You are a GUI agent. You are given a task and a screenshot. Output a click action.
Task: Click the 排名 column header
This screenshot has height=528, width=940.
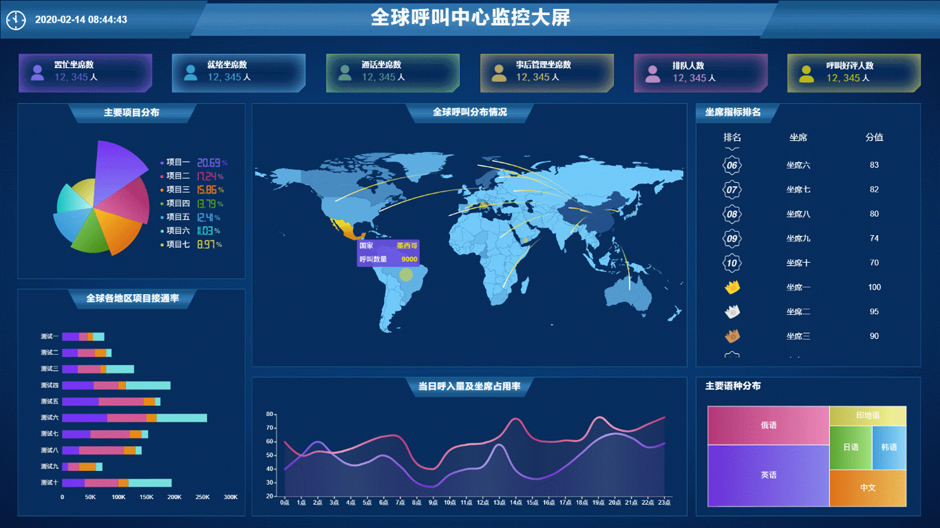tap(732, 138)
